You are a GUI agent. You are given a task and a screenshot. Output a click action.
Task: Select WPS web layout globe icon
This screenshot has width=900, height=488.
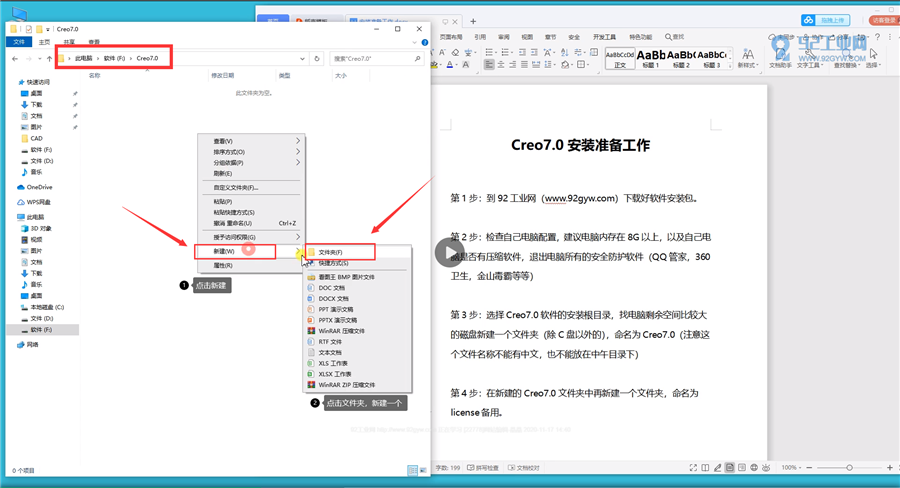(754, 468)
